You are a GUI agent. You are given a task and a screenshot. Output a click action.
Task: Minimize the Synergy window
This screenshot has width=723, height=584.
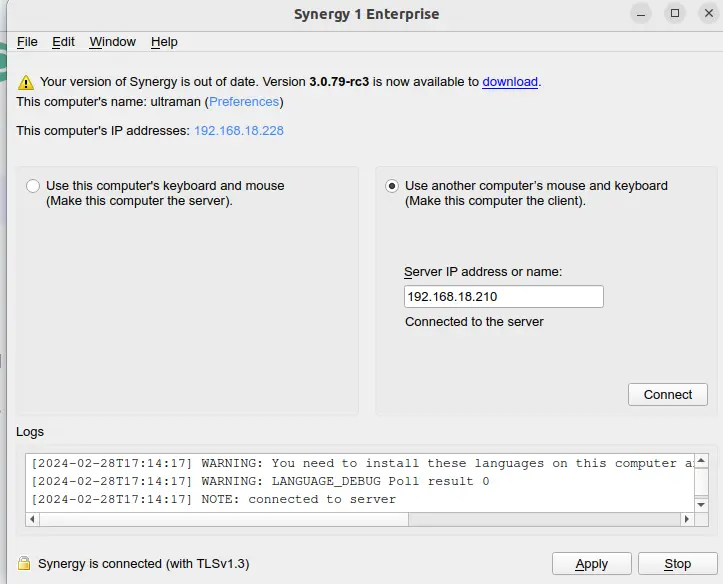641,14
